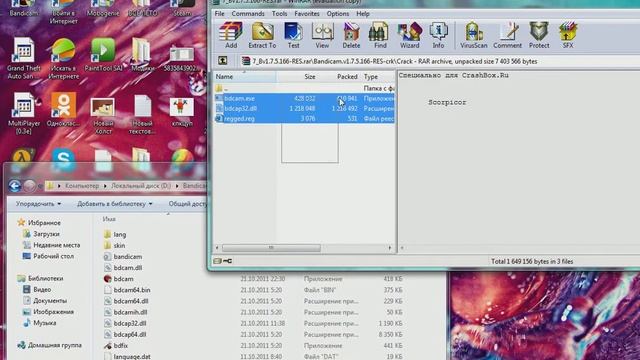The image size is (640, 360).
Task: Click the Grand Theft Auto San desktop icon
Action: pyautogui.click(x=23, y=58)
